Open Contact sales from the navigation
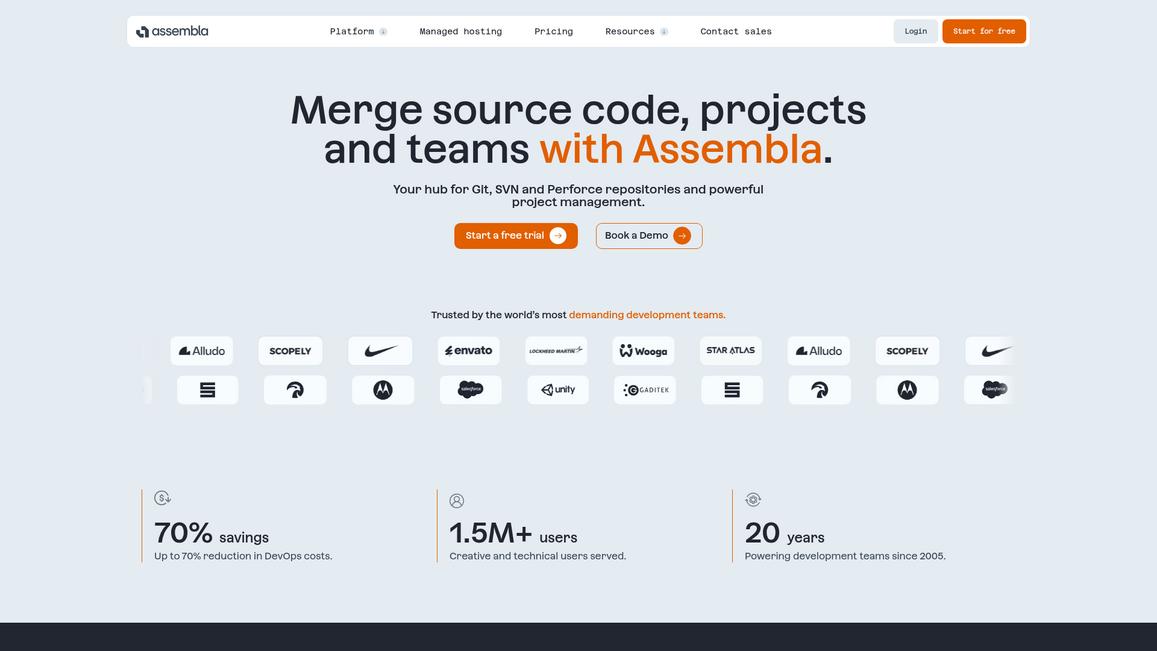The width and height of the screenshot is (1157, 651). (736, 32)
